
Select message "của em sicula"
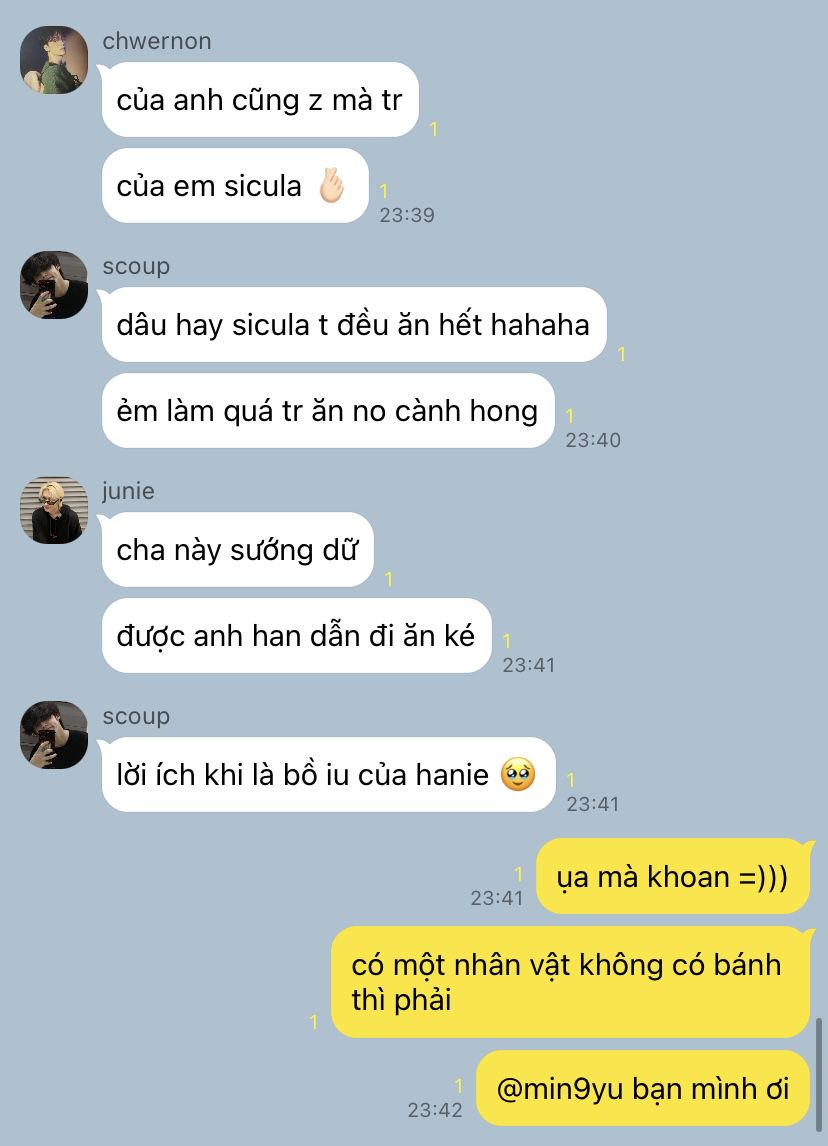pos(235,186)
